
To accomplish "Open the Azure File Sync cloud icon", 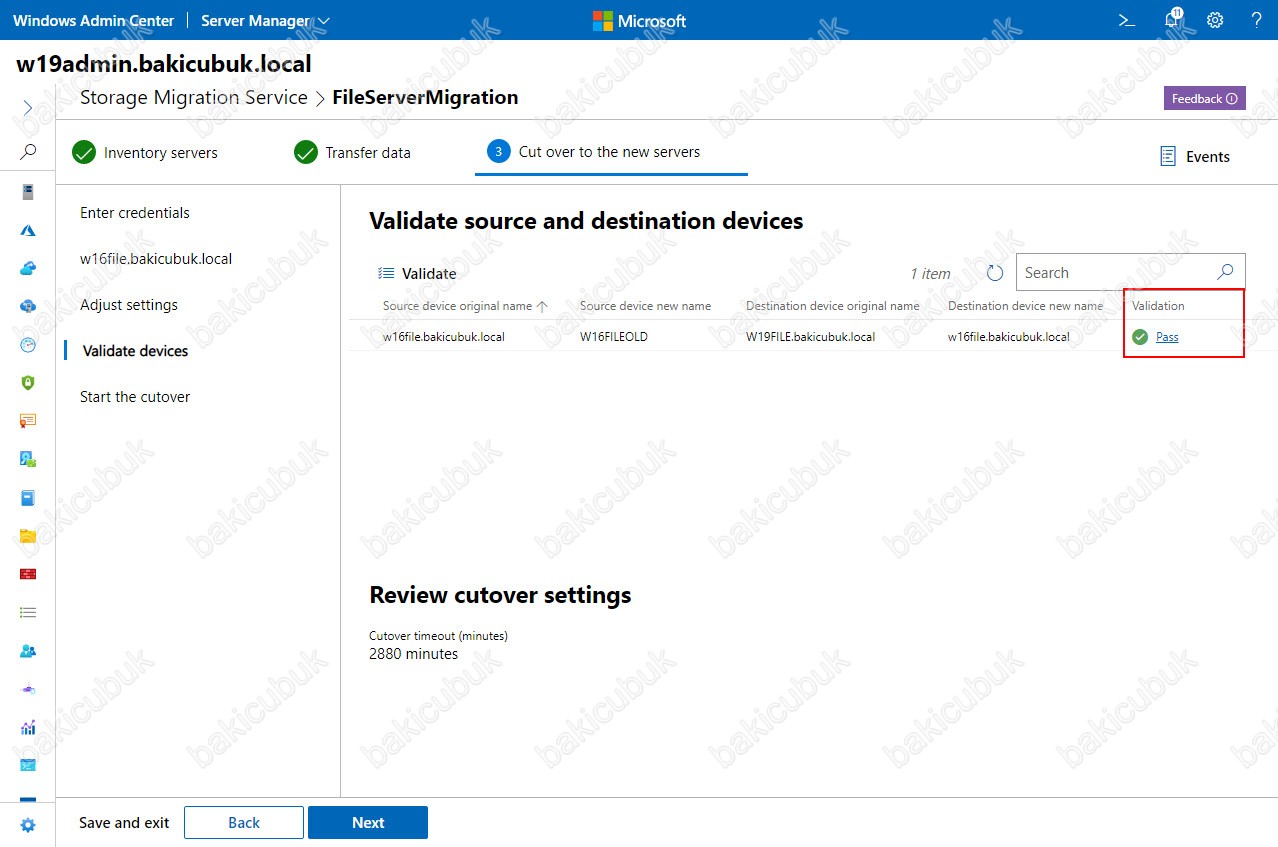I will pyautogui.click(x=28, y=306).
